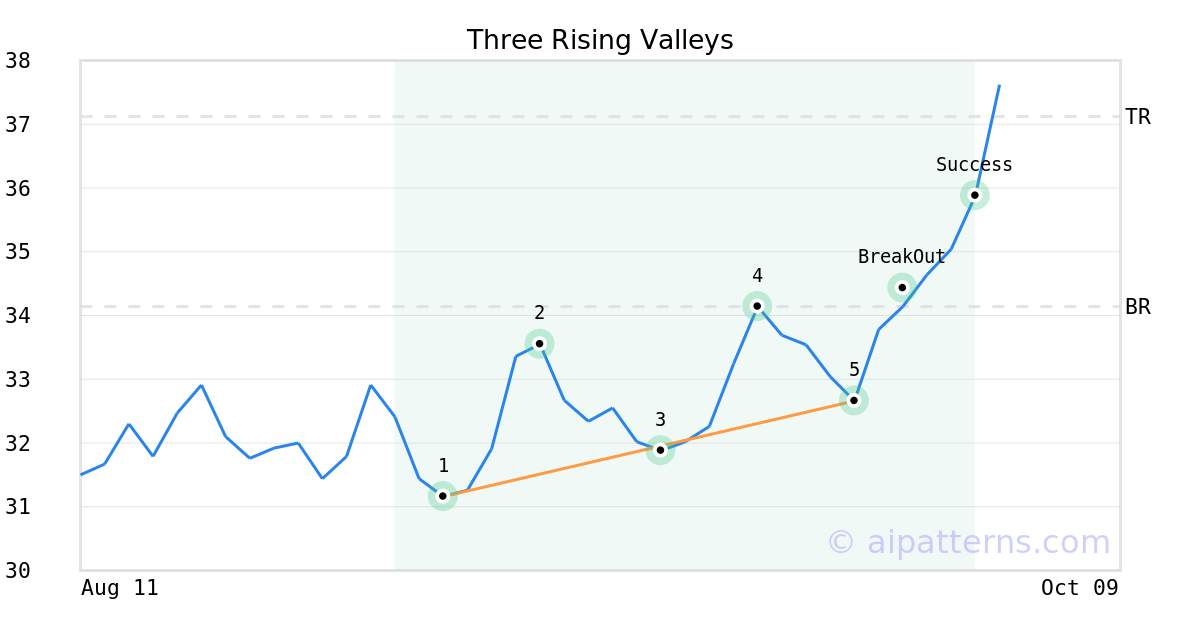
Task: Select the Aug 11 start date label
Action: [120, 588]
